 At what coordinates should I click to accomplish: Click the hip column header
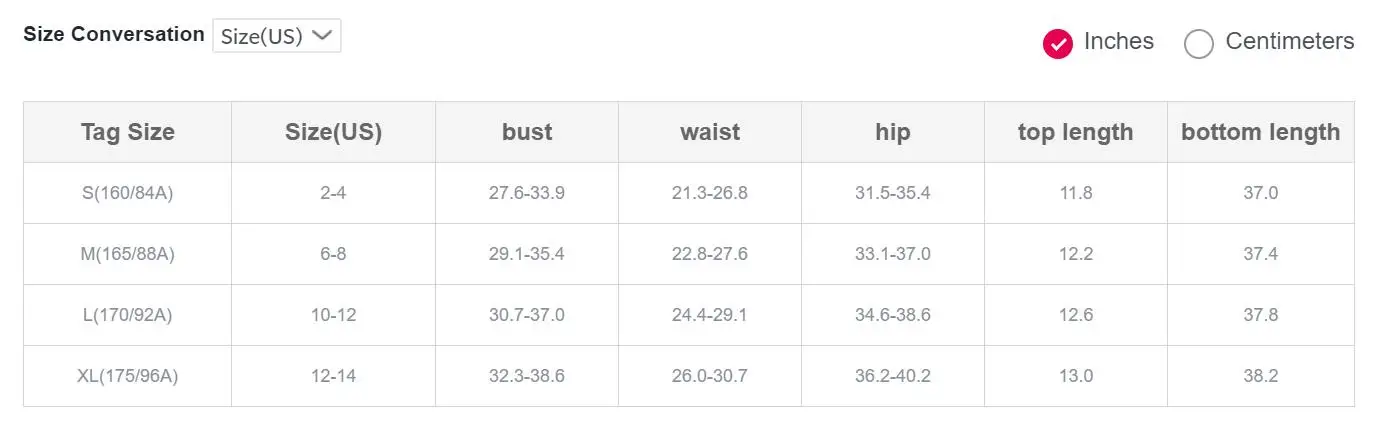pos(893,132)
